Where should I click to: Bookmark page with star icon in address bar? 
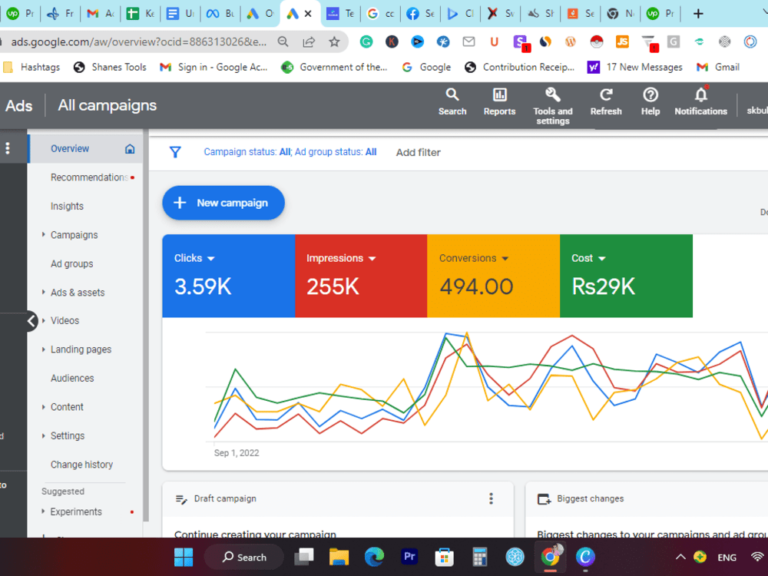334,42
